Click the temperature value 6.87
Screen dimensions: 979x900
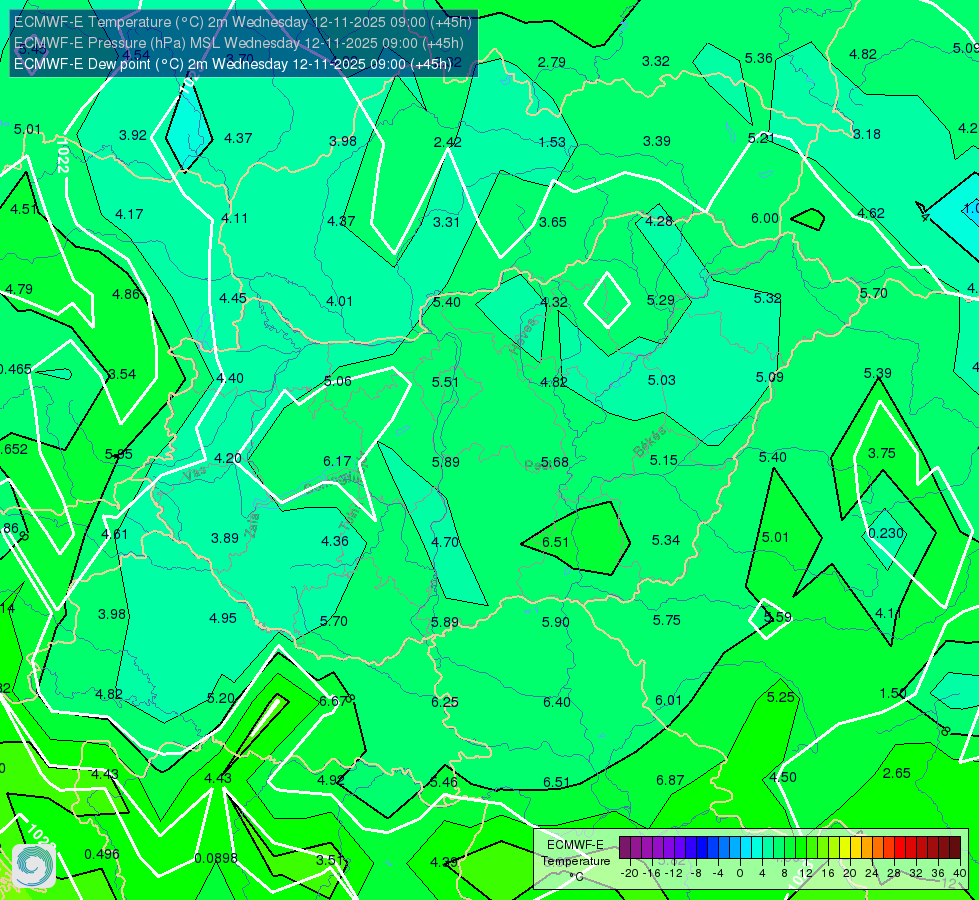[670, 781]
